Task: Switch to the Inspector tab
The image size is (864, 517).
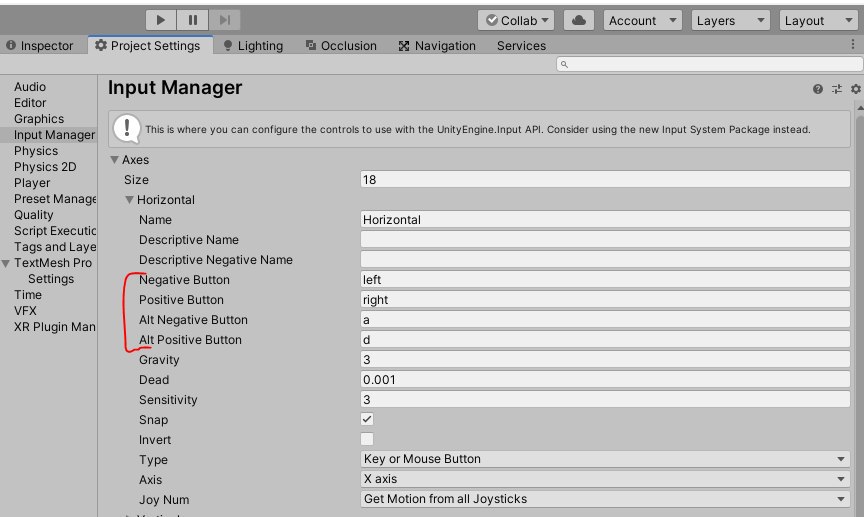Action: [x=40, y=46]
